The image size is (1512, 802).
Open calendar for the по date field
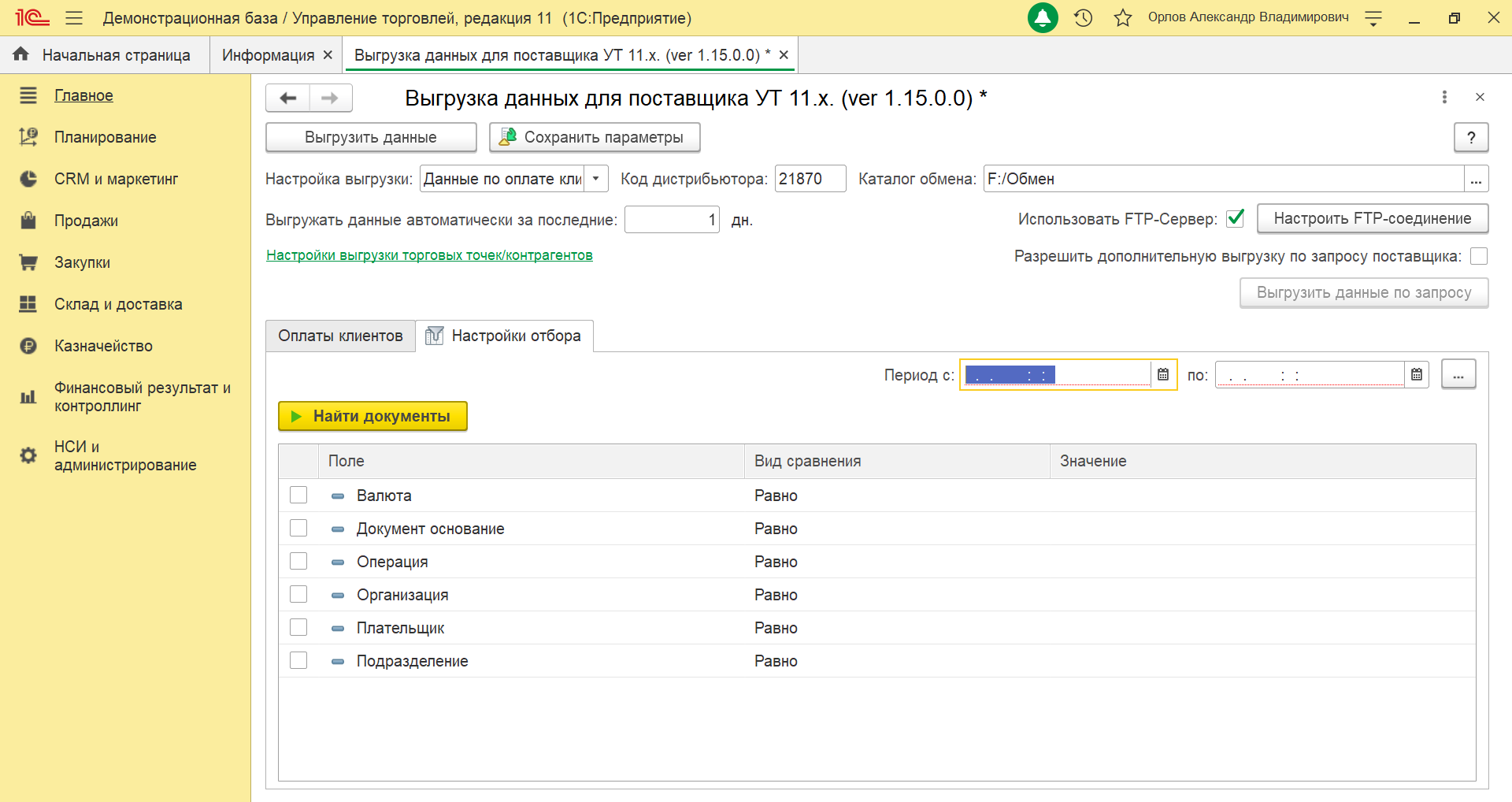pos(1417,375)
